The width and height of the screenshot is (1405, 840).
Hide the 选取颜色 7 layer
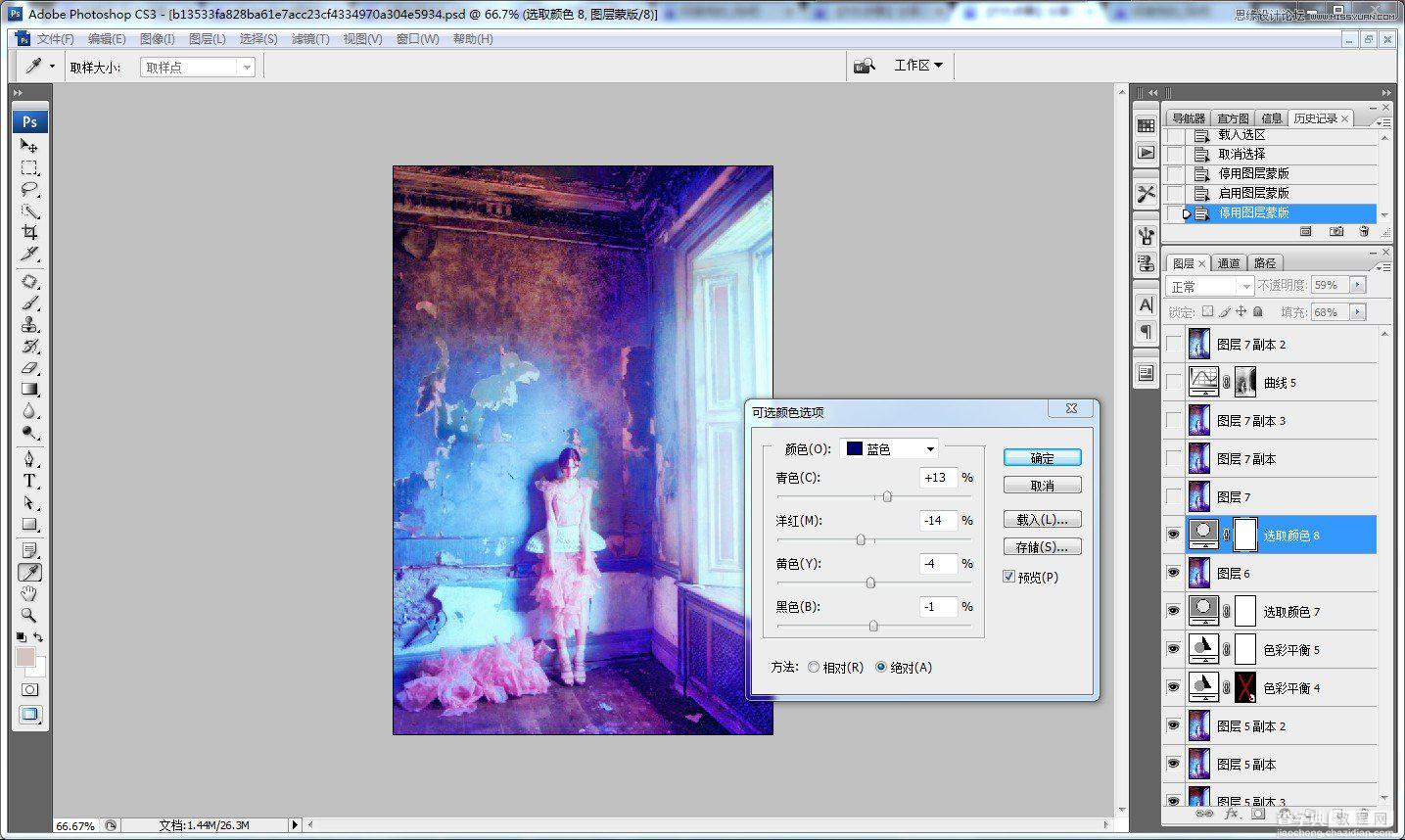pos(1173,611)
